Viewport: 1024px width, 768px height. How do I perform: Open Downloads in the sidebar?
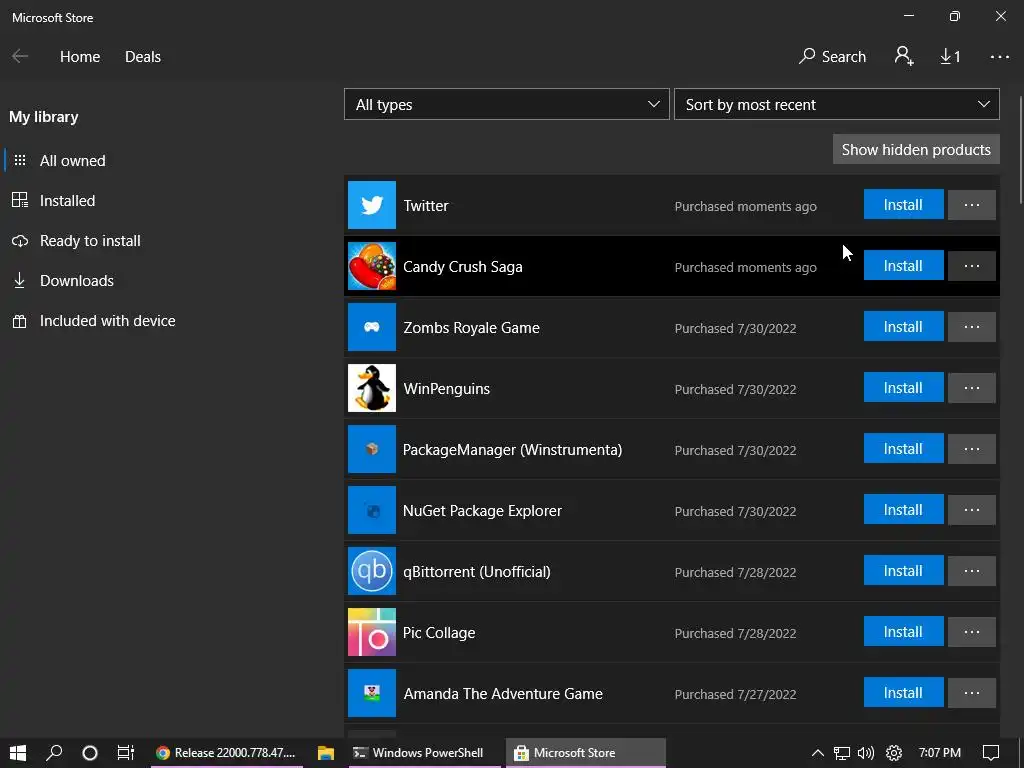tap(76, 281)
